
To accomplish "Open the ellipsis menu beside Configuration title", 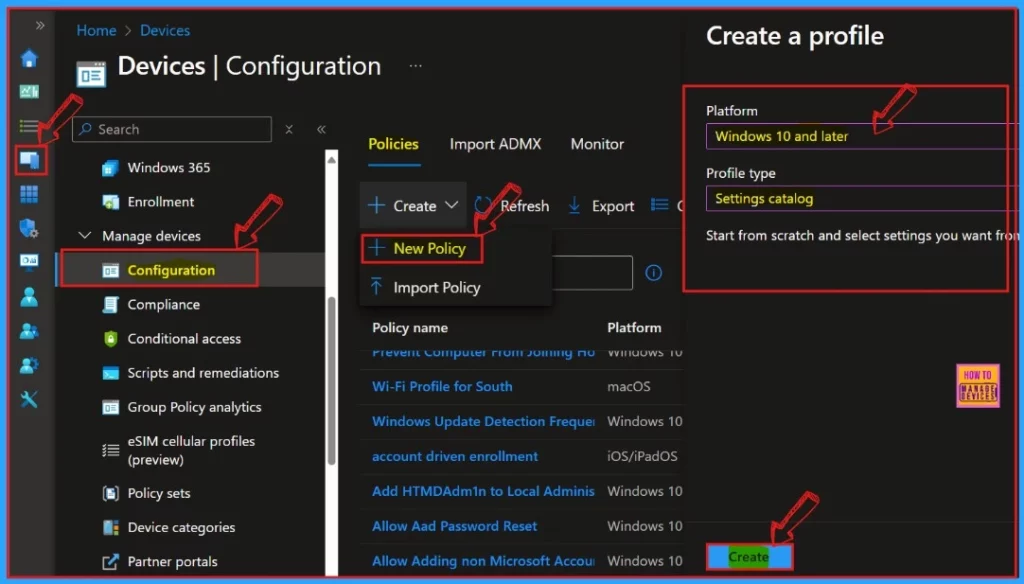I will 415,66.
